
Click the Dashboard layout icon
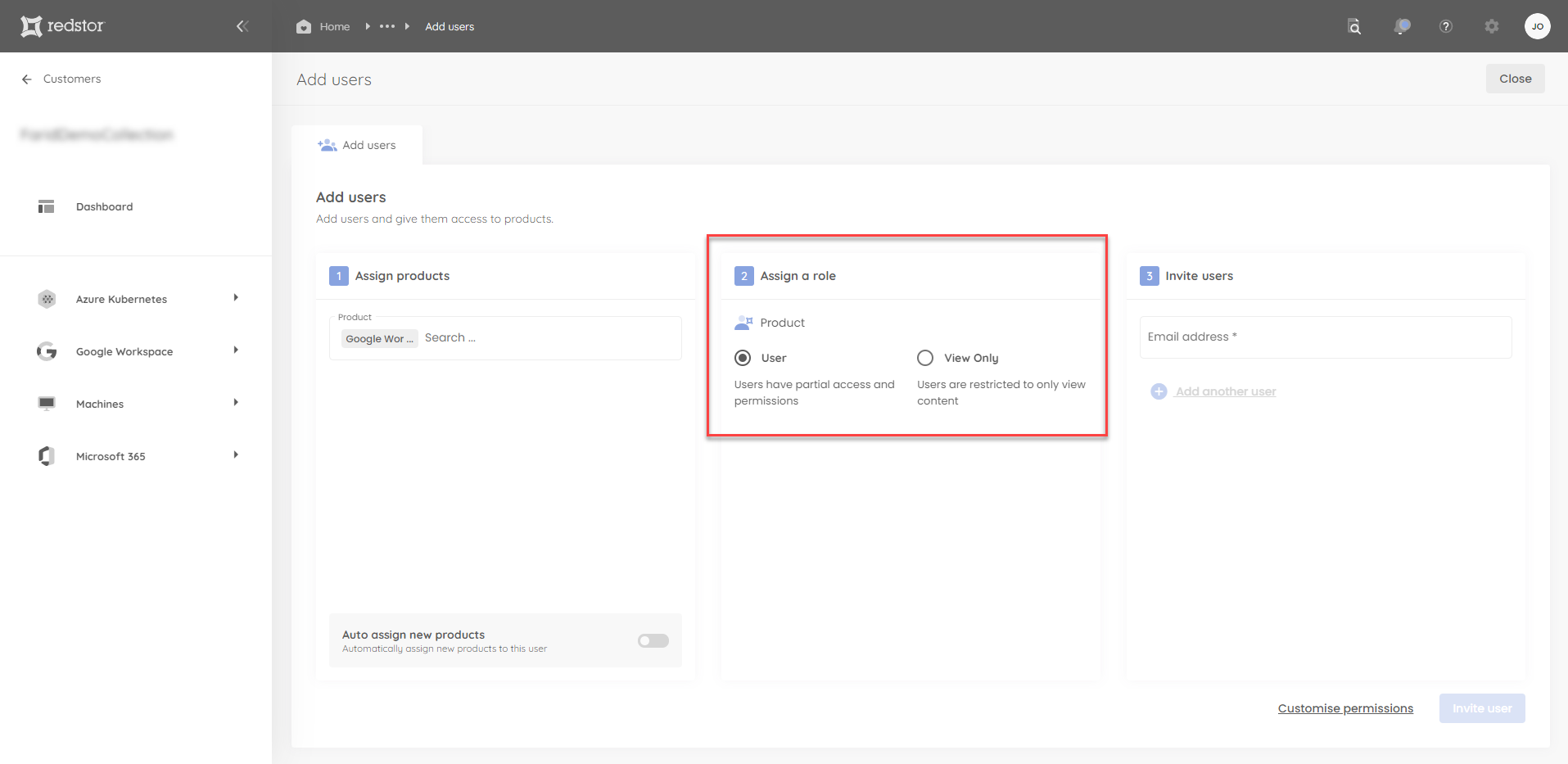tap(46, 206)
